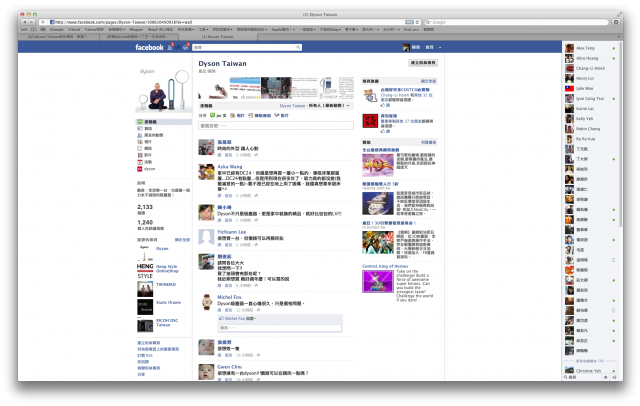Viewport: 640px width, 406px height.
Task: Click the Safari address bar
Action: pyautogui.click(x=231, y=22)
